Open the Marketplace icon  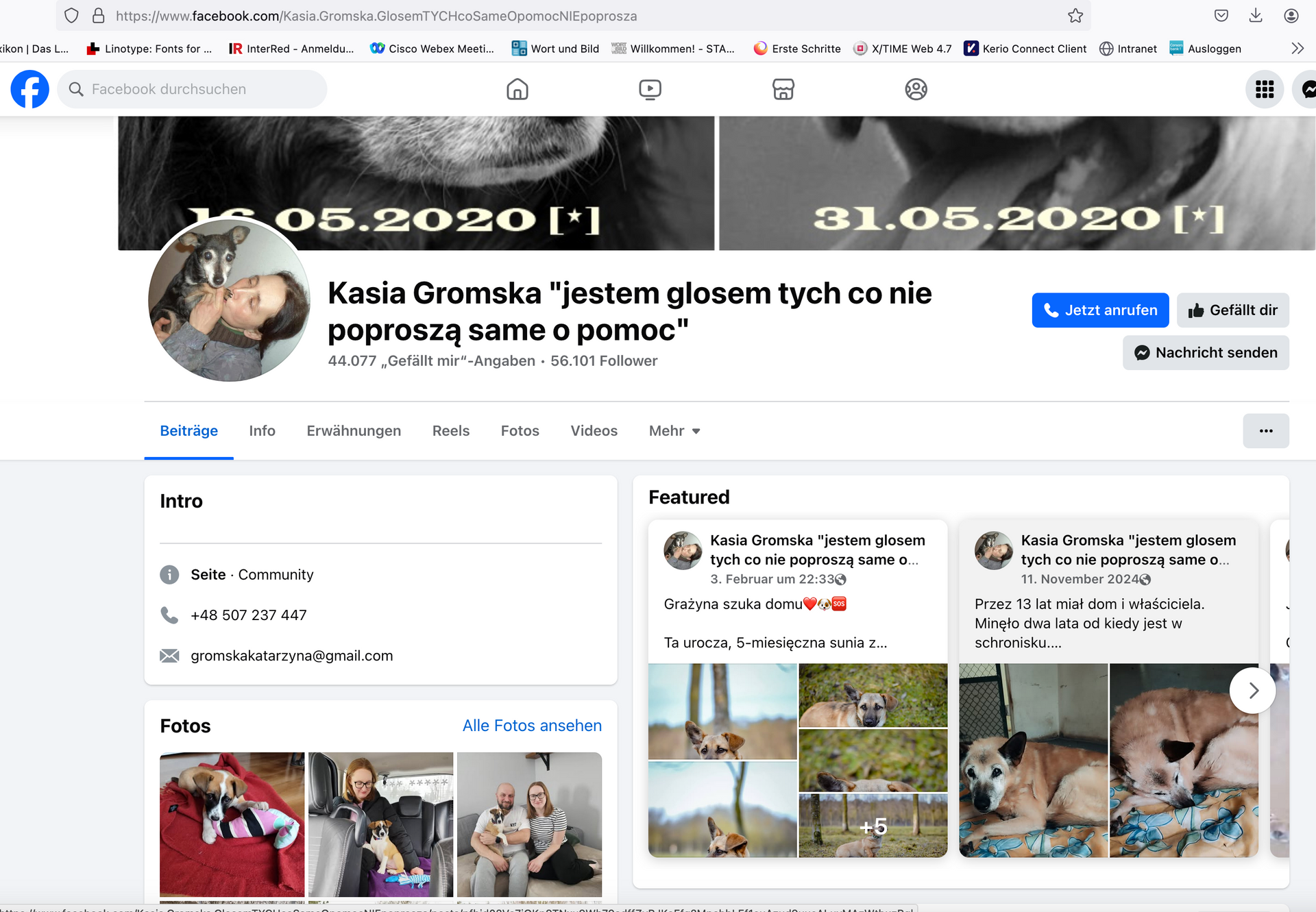[x=783, y=89]
